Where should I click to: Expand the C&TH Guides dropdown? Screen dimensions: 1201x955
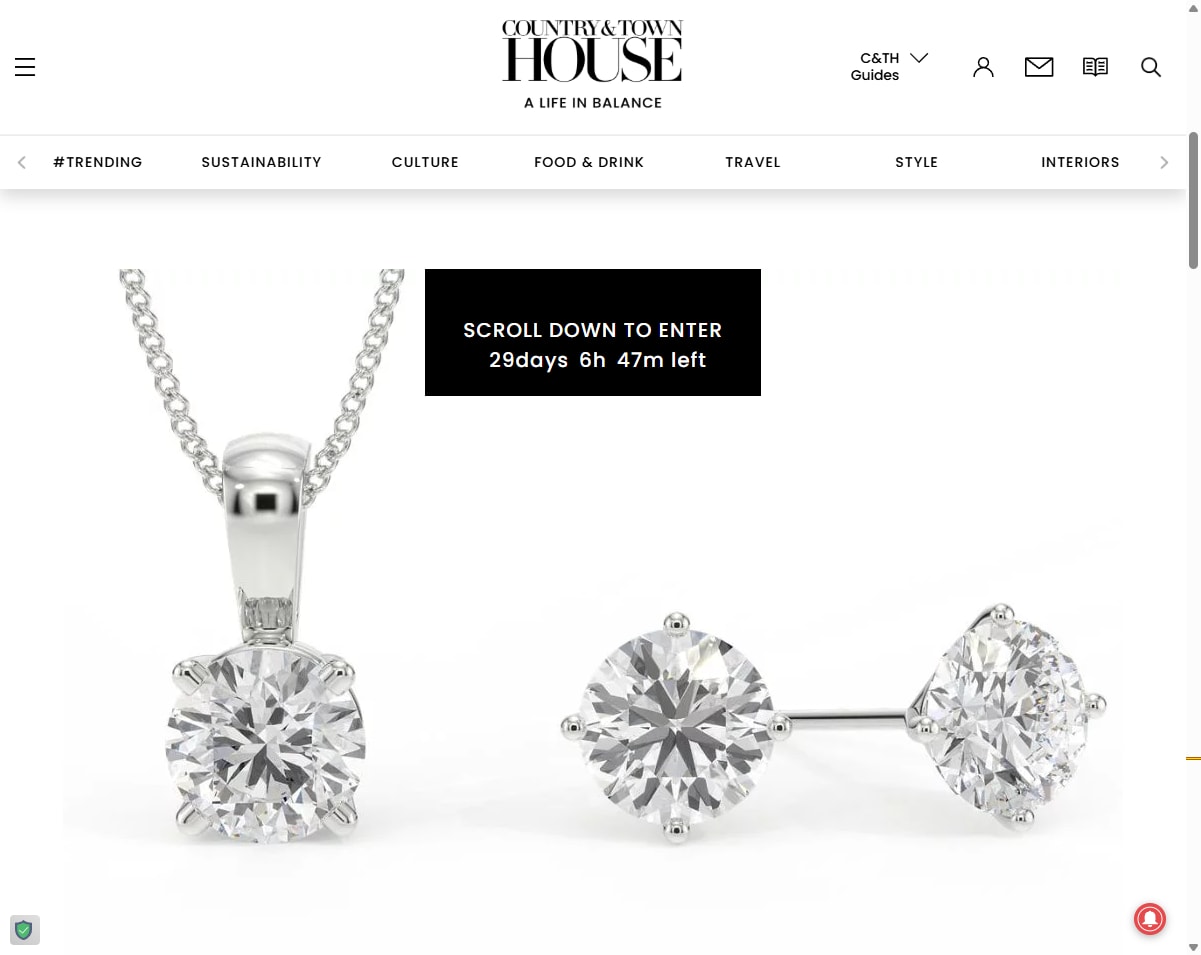tap(889, 66)
